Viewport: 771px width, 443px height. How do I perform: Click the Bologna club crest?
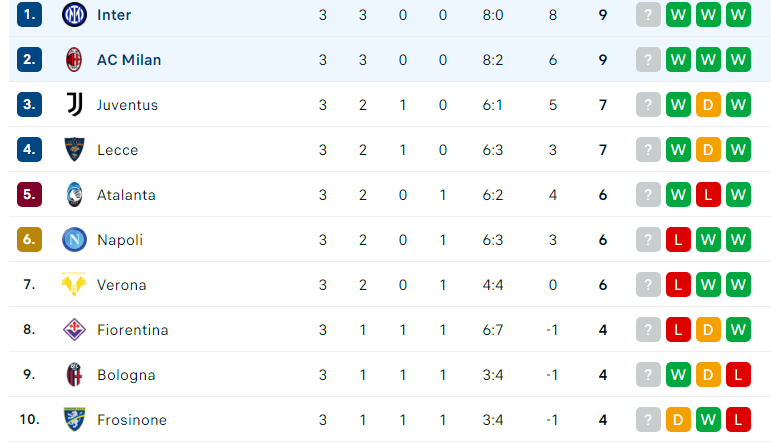click(x=74, y=375)
